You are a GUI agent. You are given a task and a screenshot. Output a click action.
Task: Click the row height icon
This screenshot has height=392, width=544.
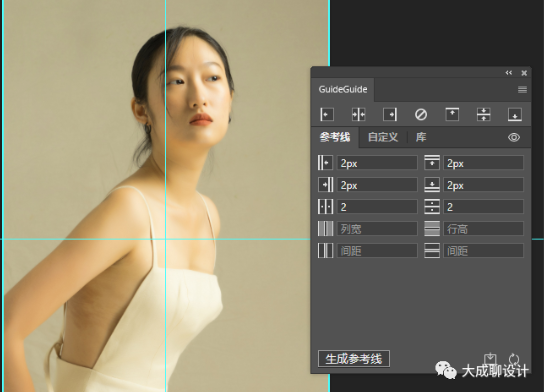(x=432, y=229)
